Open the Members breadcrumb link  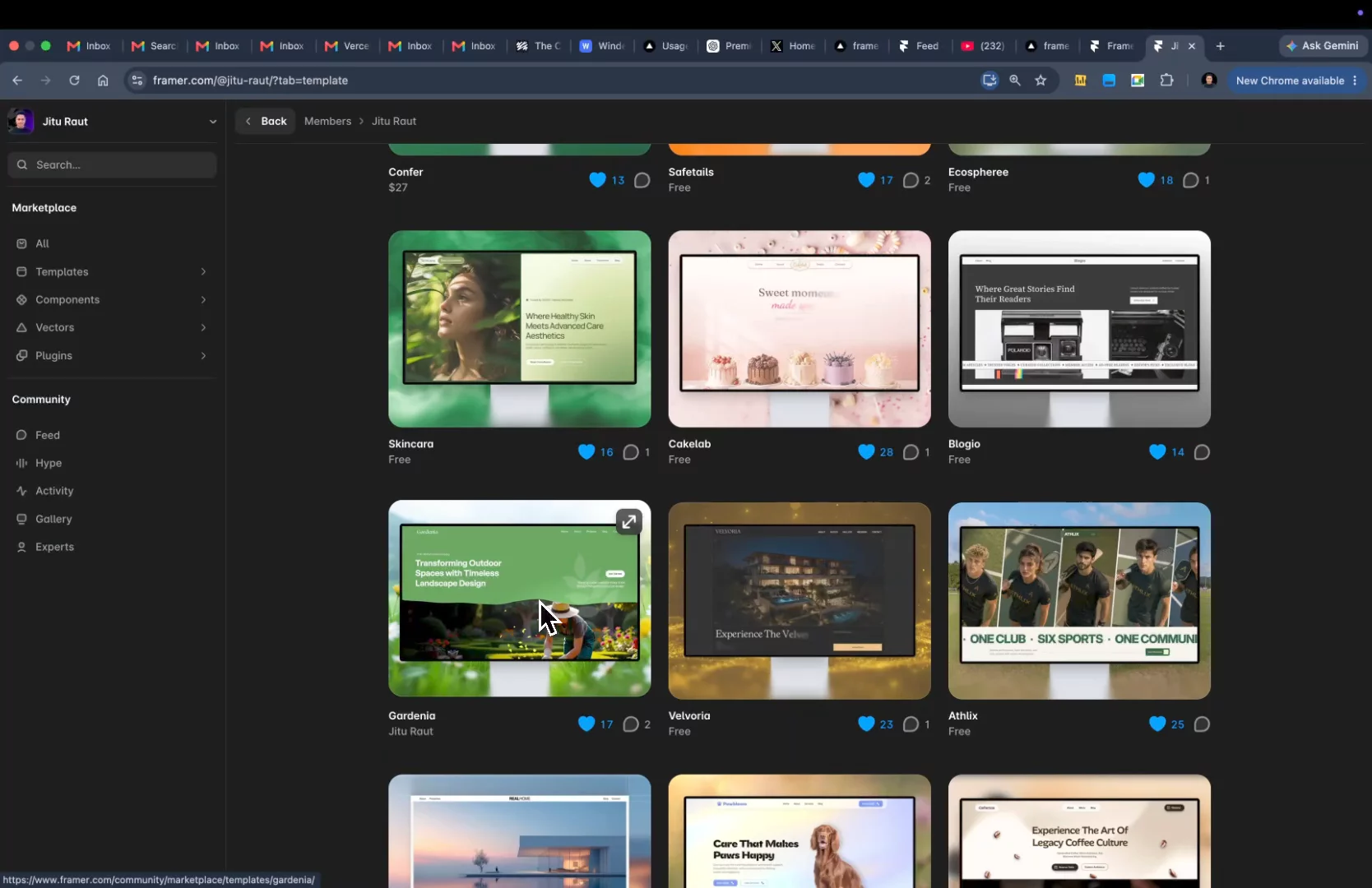click(327, 121)
